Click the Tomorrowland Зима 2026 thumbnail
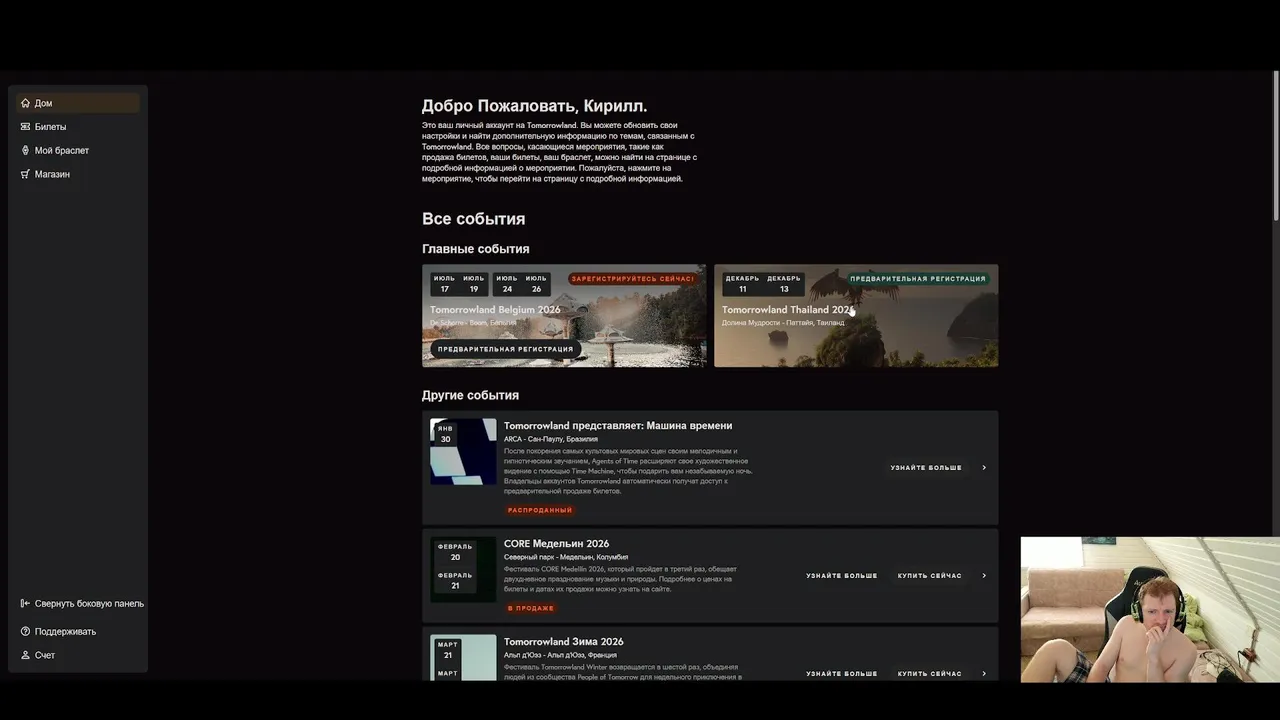Image resolution: width=1280 pixels, height=720 pixels. click(x=463, y=658)
